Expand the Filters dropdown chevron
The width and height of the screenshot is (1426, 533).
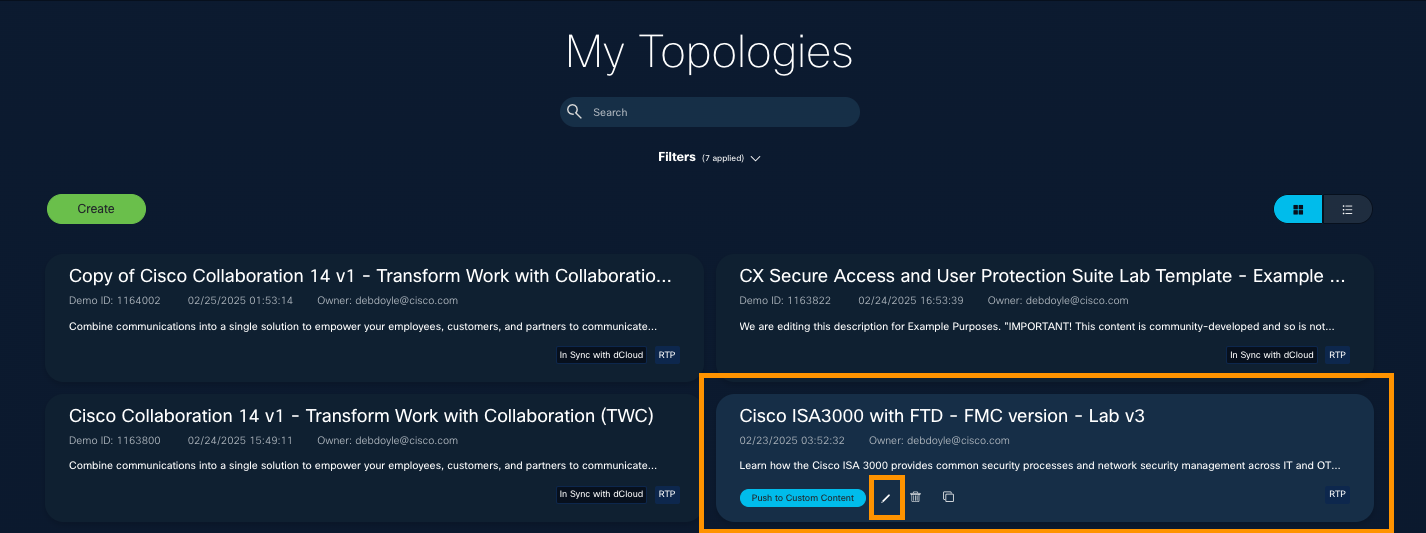point(756,158)
